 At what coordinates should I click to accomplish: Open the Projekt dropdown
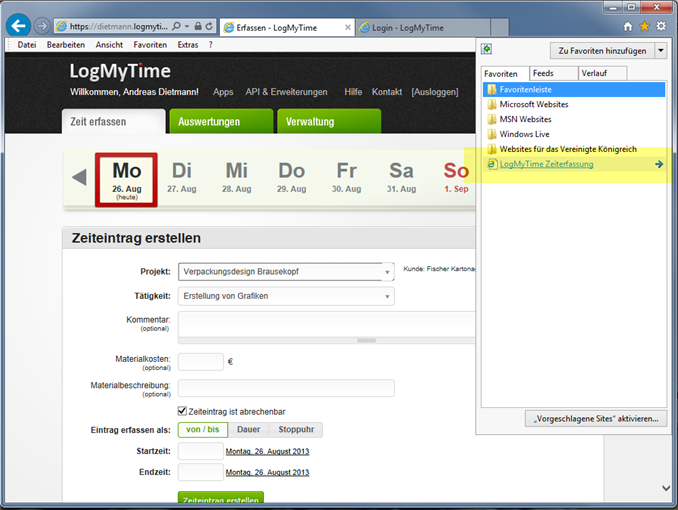pos(286,272)
